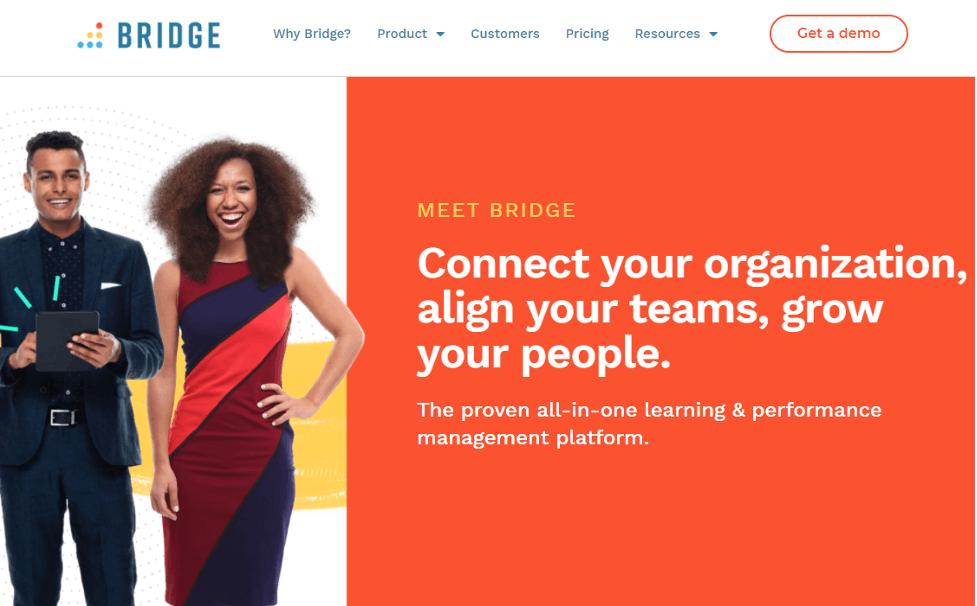
Task: Open the Product menu
Action: pos(402,34)
